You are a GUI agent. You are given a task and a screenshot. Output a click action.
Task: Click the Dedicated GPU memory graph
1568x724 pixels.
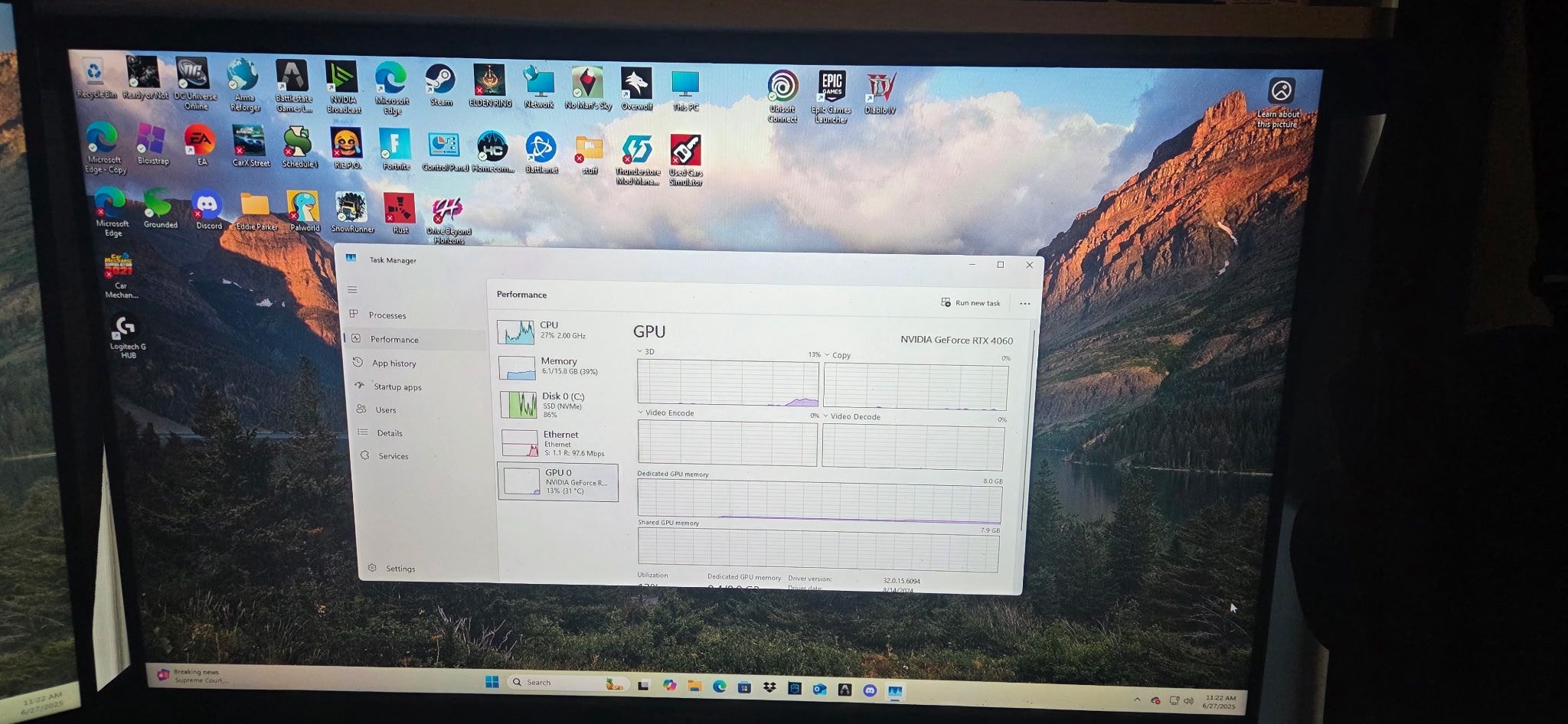point(819,501)
